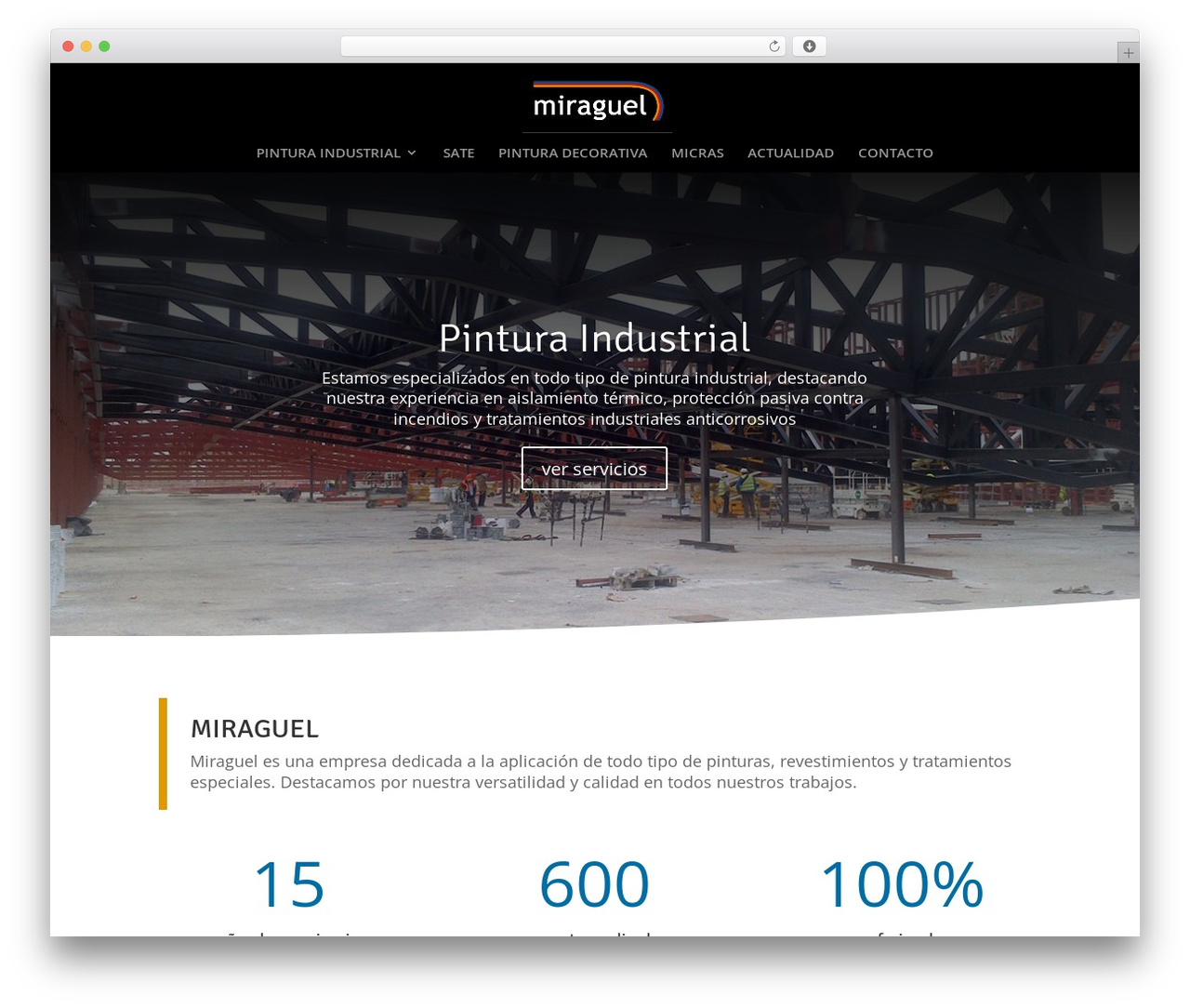Viewport: 1190px width, 1008px height.
Task: Go to Pintura Decorativa page
Action: coord(573,153)
